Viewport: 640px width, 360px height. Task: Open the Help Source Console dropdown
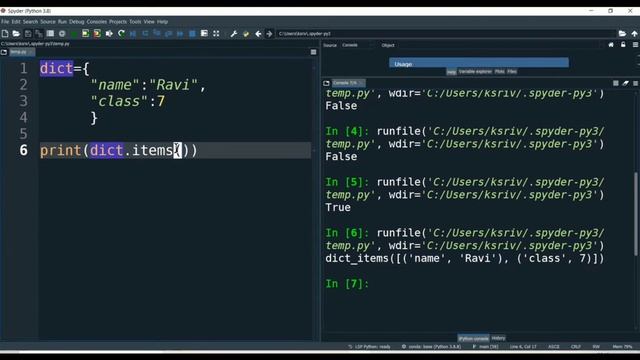click(357, 45)
